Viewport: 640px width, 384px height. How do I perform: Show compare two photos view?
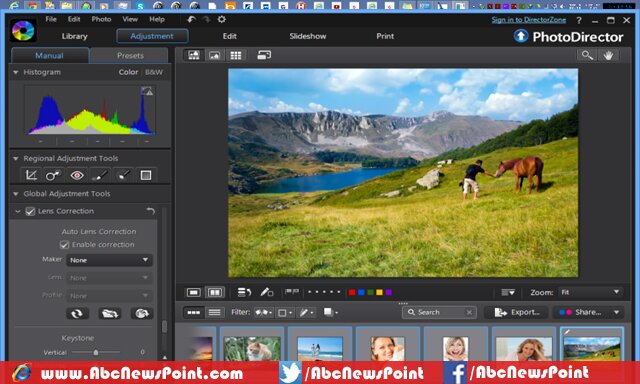click(215, 292)
